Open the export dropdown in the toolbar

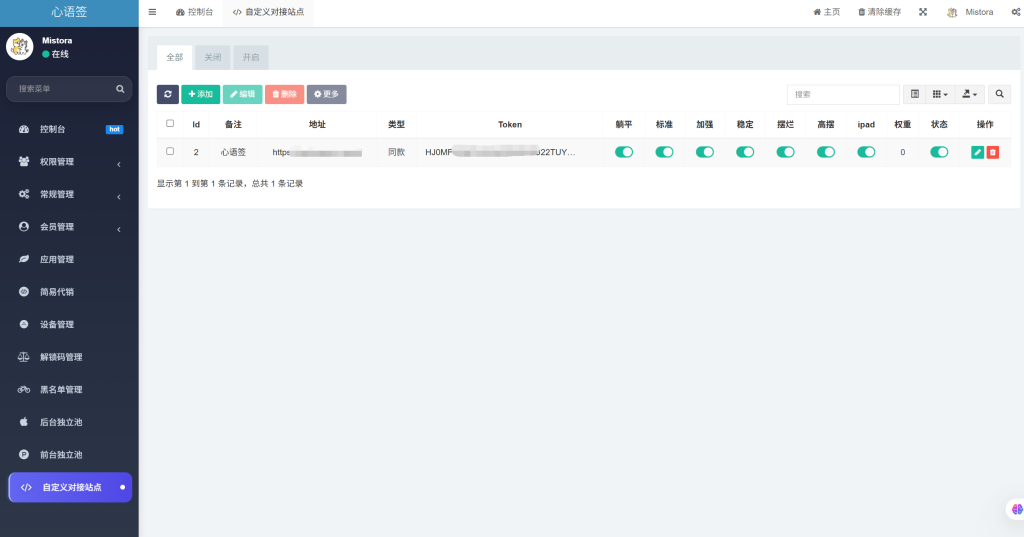(970, 94)
